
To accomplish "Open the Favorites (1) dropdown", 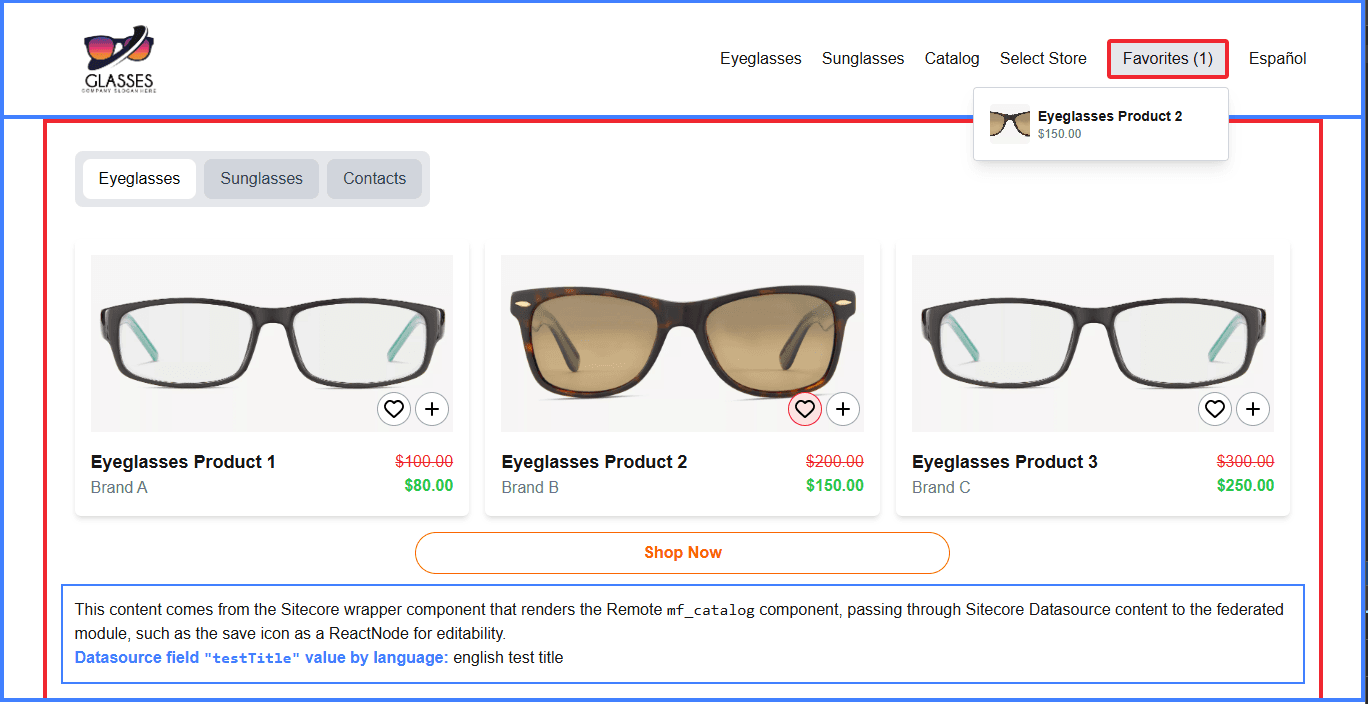I will click(x=1167, y=59).
